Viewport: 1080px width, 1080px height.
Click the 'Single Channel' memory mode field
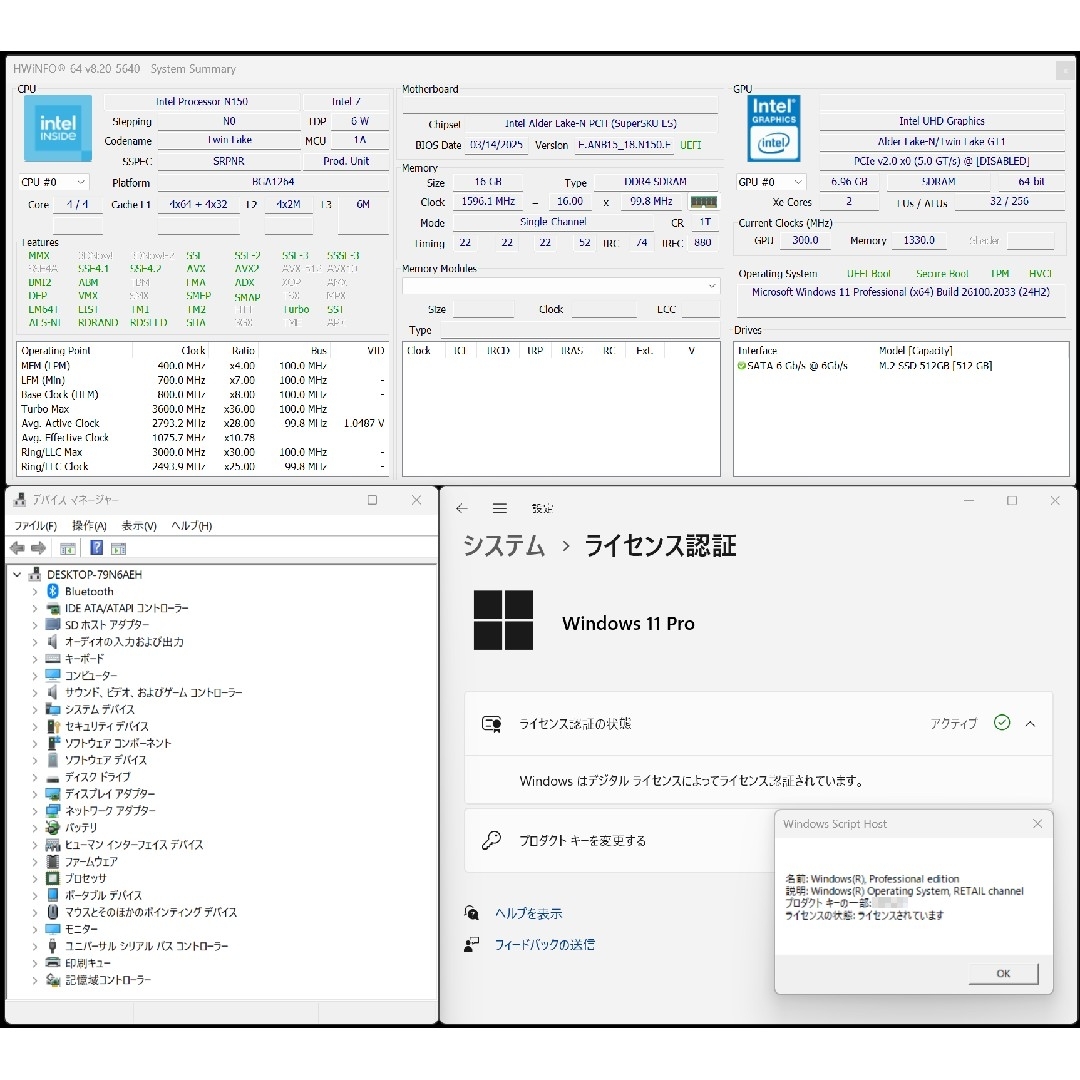click(x=553, y=222)
